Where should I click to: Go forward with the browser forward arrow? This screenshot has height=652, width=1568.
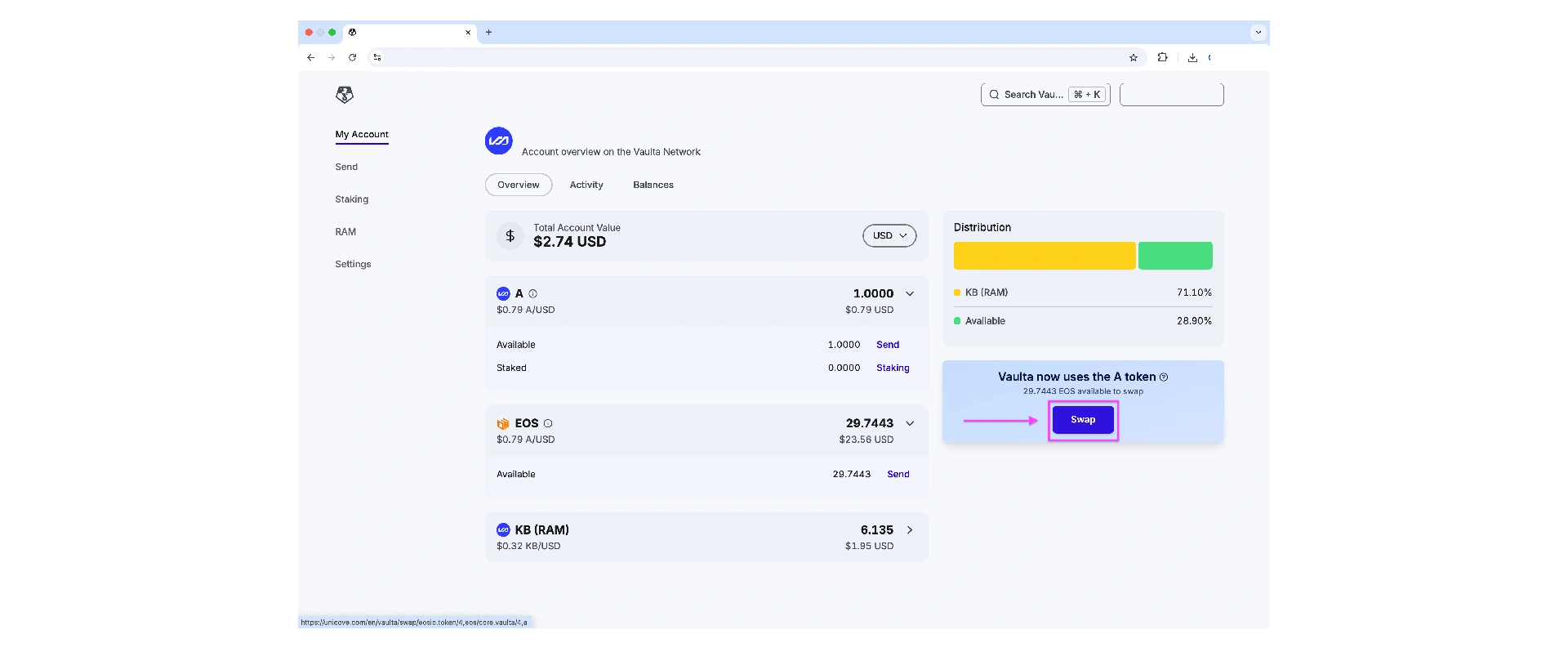(x=332, y=57)
